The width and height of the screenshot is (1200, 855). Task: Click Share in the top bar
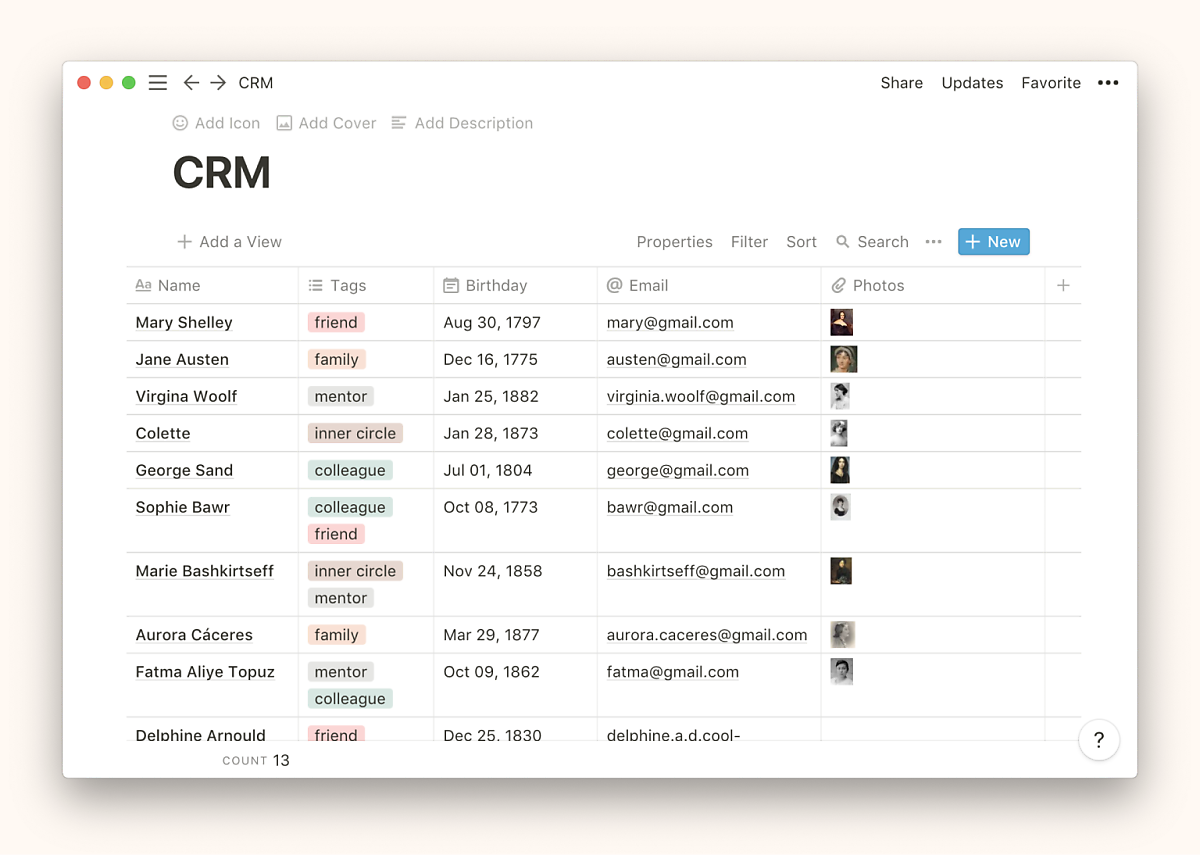coord(901,83)
